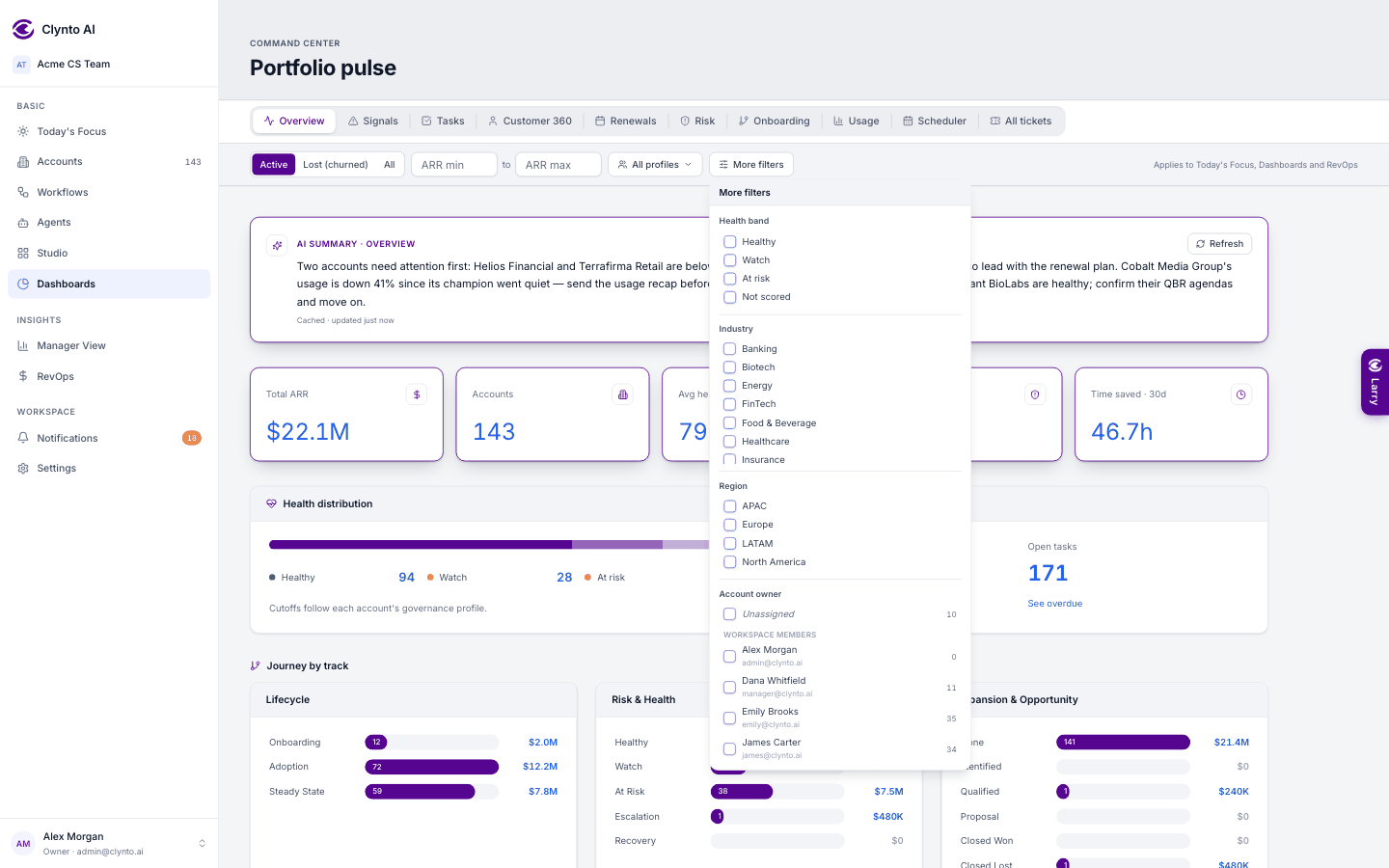Focus the ARR max input
Viewport: 1389px width, 868px height.
pyautogui.click(x=558, y=165)
